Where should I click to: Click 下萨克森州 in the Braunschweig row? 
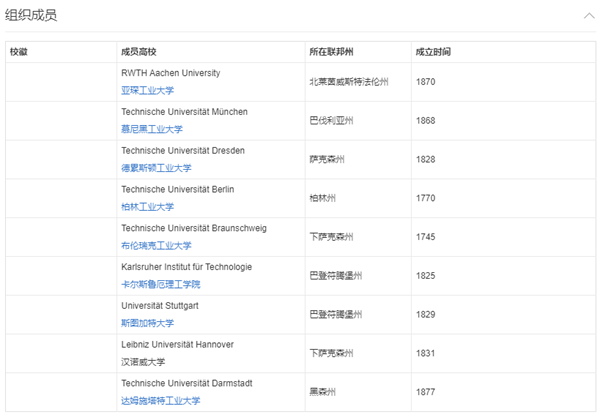[x=331, y=237]
